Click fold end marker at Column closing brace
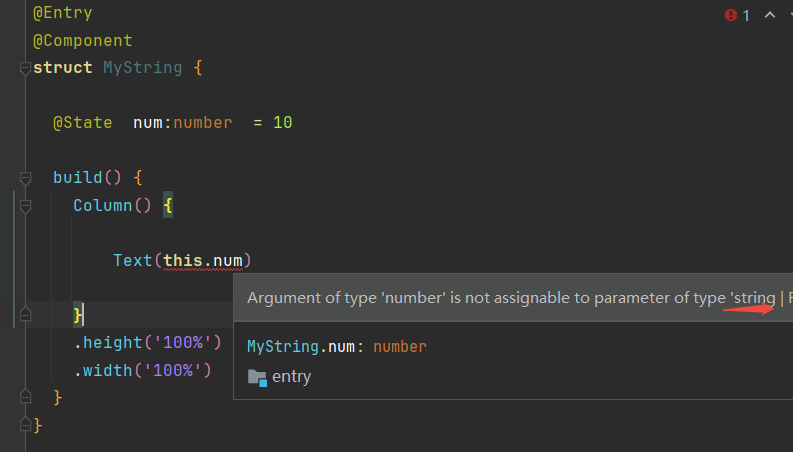 click(25, 315)
